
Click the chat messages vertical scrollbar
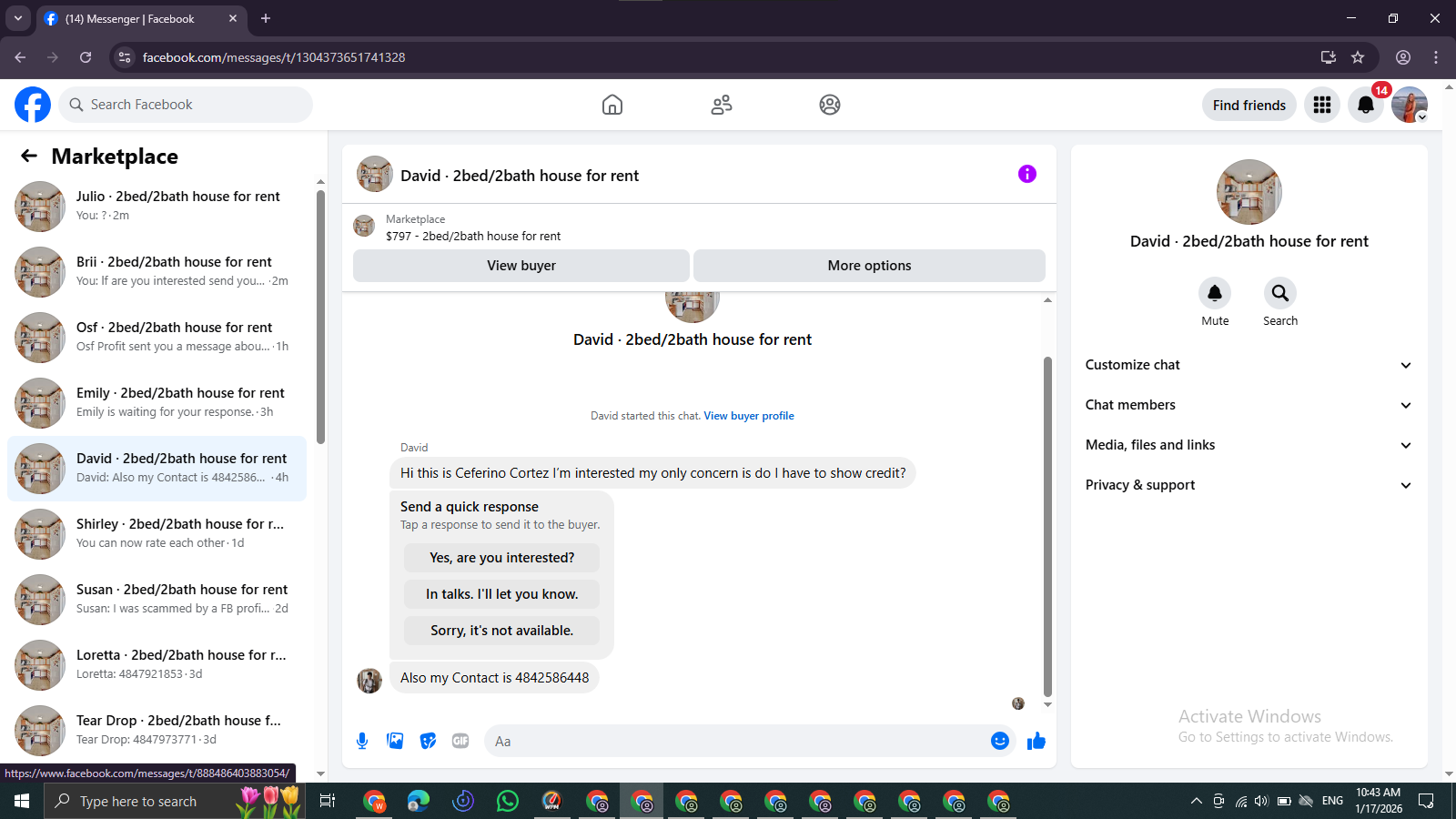point(1047,526)
